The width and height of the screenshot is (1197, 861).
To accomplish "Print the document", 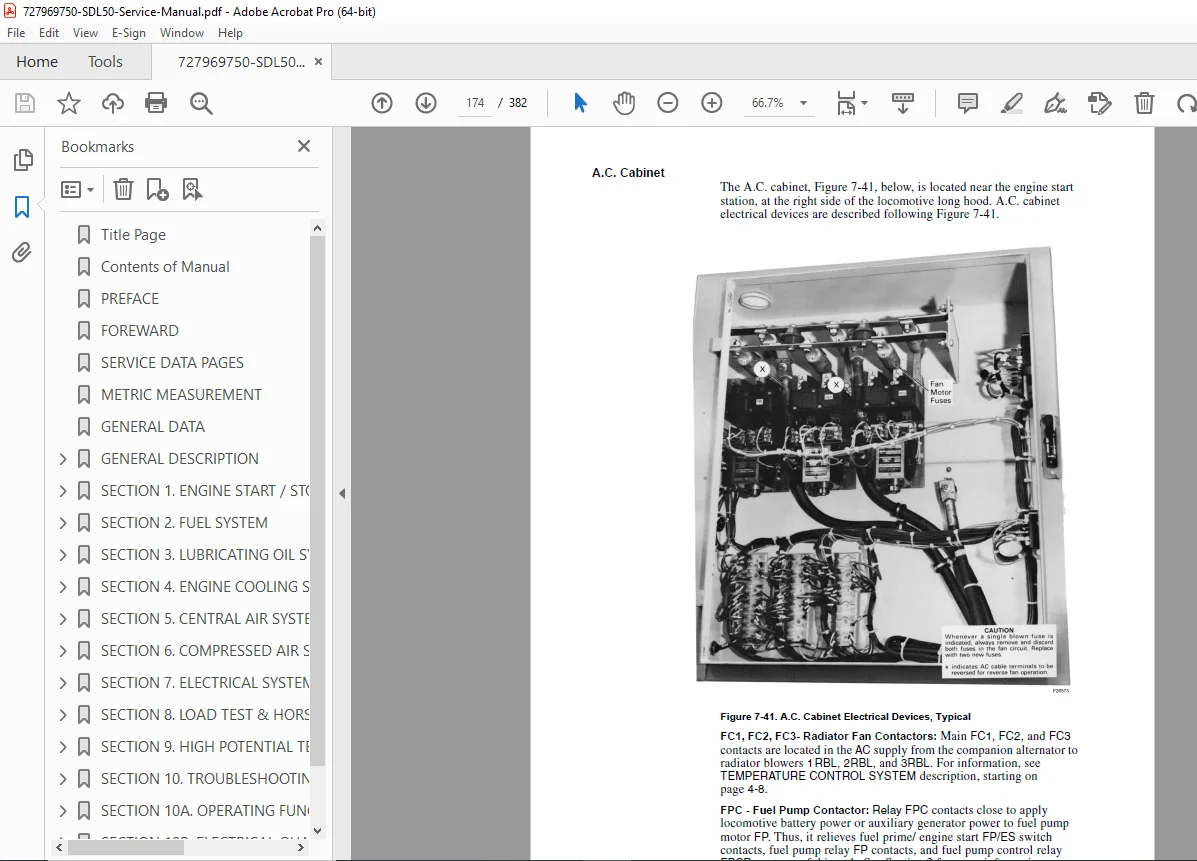I will point(156,103).
